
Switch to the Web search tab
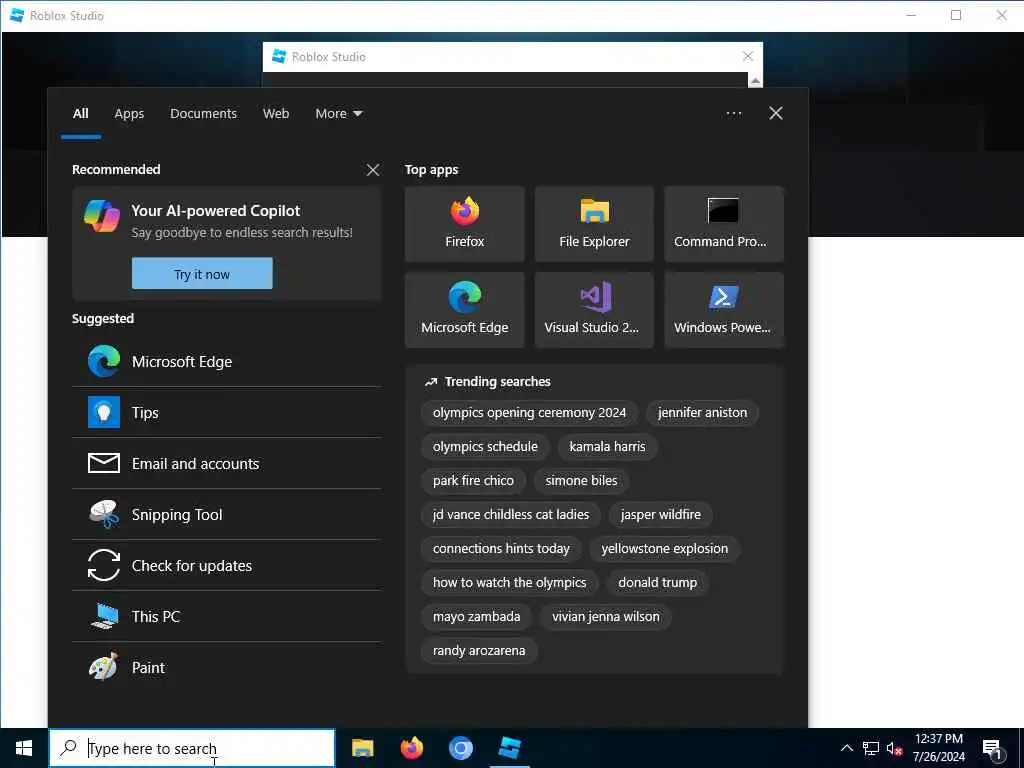click(276, 114)
